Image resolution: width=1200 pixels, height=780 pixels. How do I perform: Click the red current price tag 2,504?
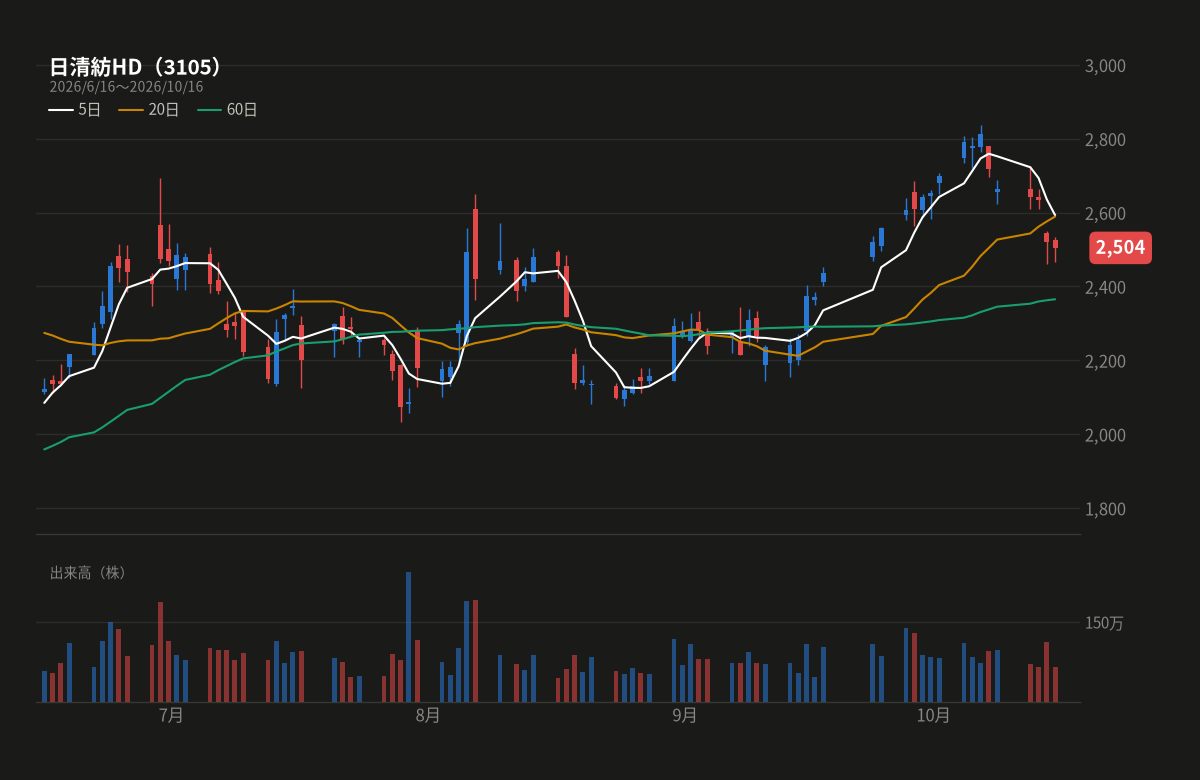(1120, 247)
